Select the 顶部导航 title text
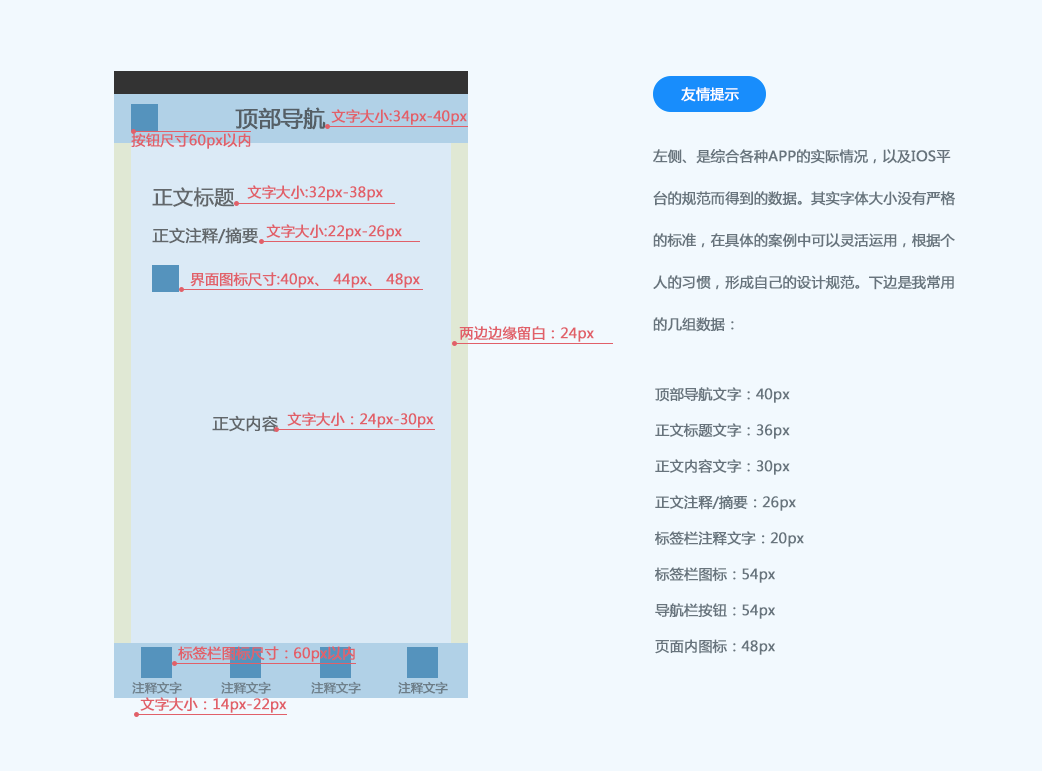This screenshot has width=1042, height=771. (x=280, y=116)
